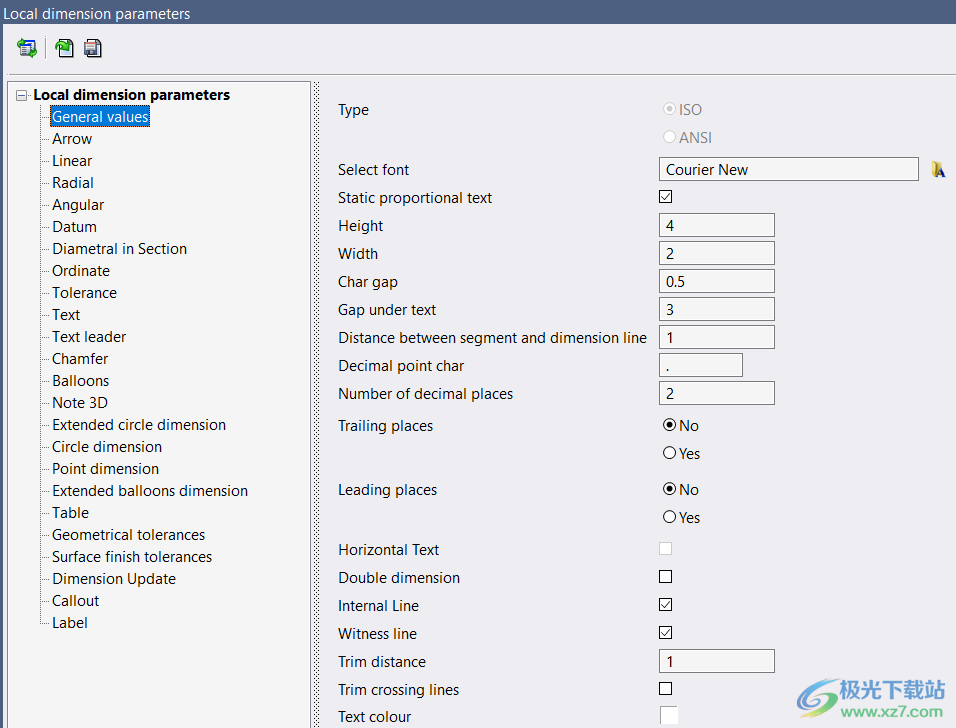Image resolution: width=956 pixels, height=728 pixels.
Task: Open the Tolerance settings page
Action: click(84, 292)
